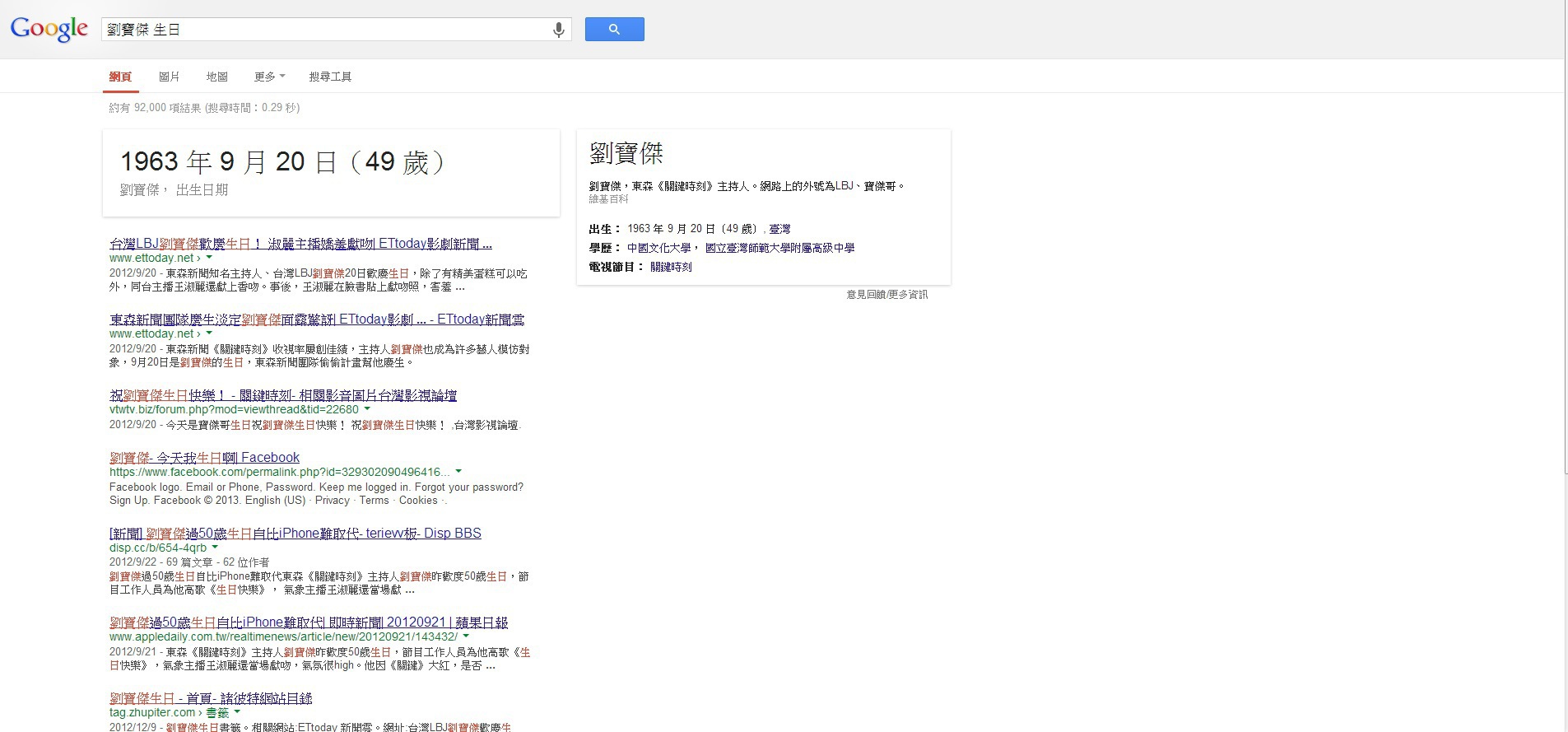Expand arrow next to tag.zhupiter.com 書籤
This screenshot has width=1568, height=732.
click(x=237, y=712)
